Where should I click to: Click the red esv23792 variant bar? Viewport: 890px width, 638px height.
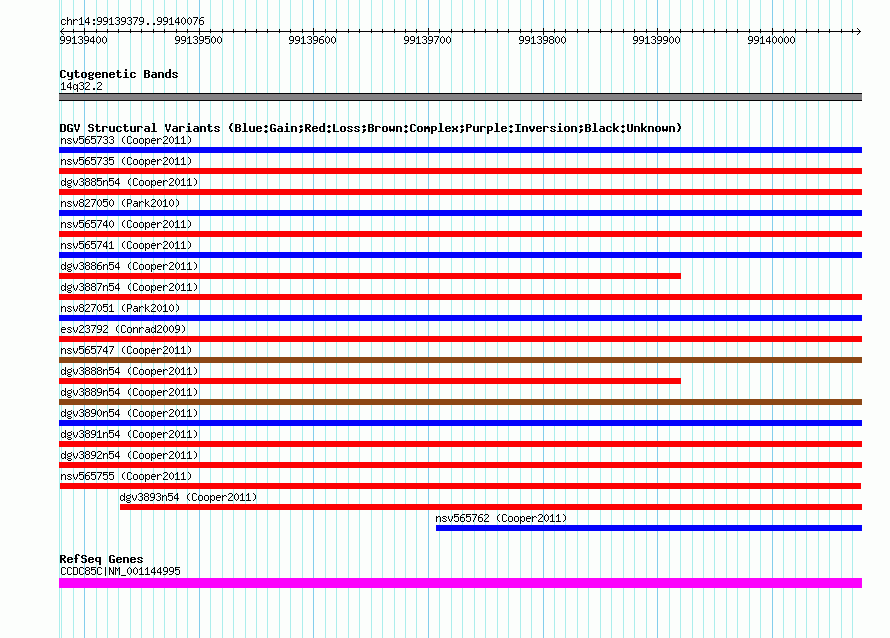(x=460, y=339)
